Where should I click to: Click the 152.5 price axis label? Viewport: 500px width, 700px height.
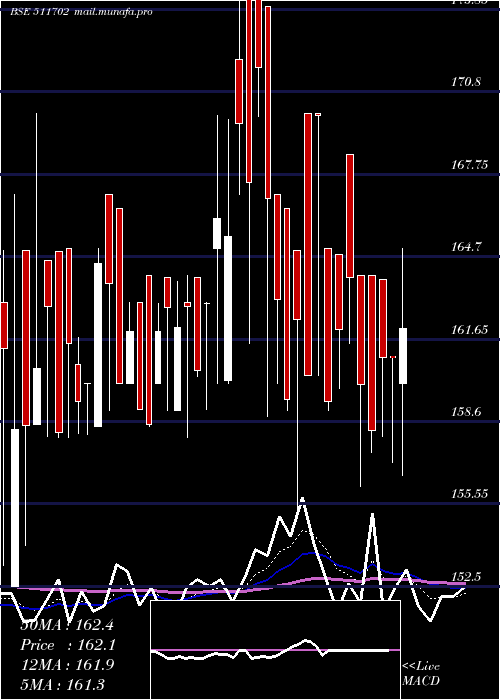click(x=466, y=576)
